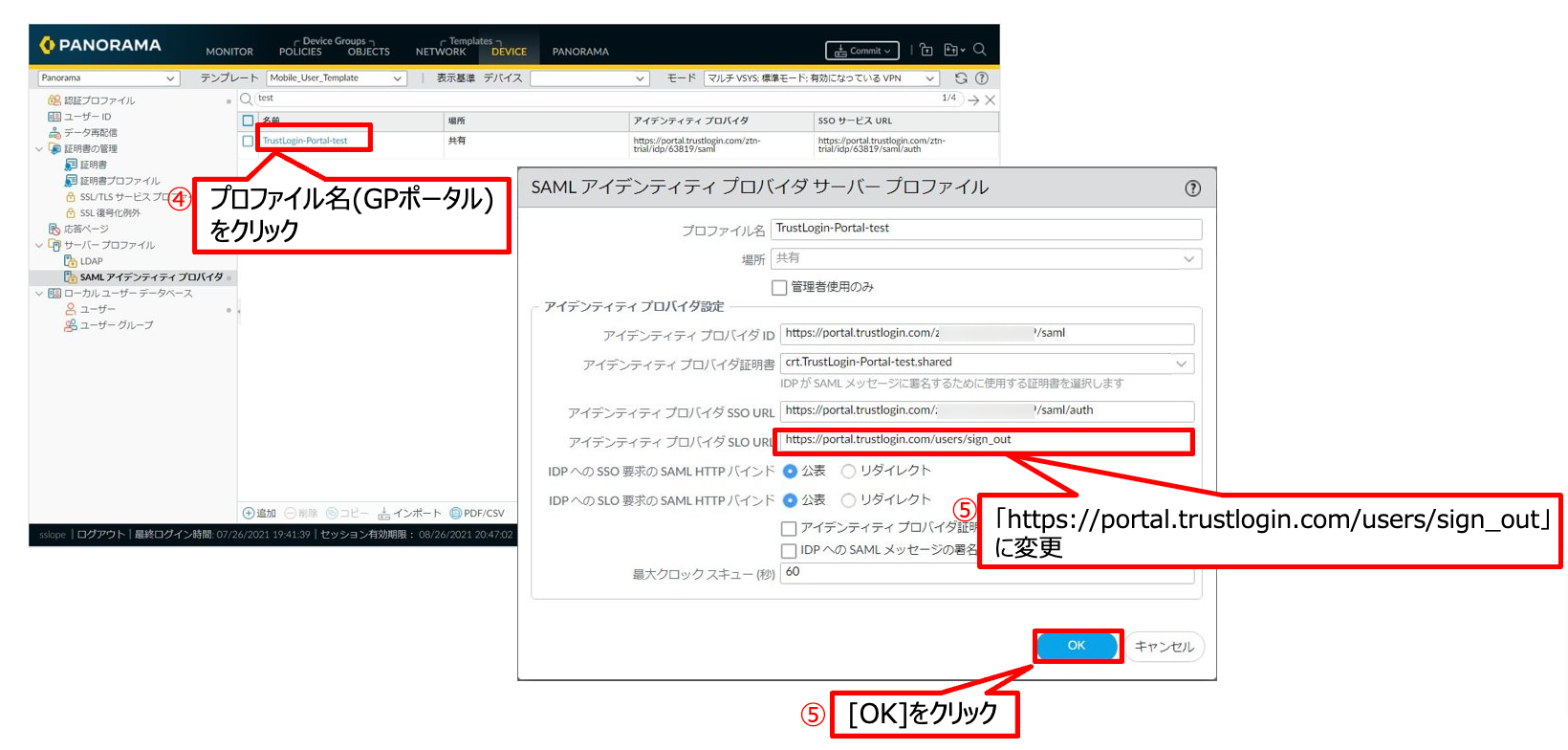Click the アイデンティティ プロバイダ SLO URL field
Viewport: 1568px width, 750px height.
coord(988,440)
